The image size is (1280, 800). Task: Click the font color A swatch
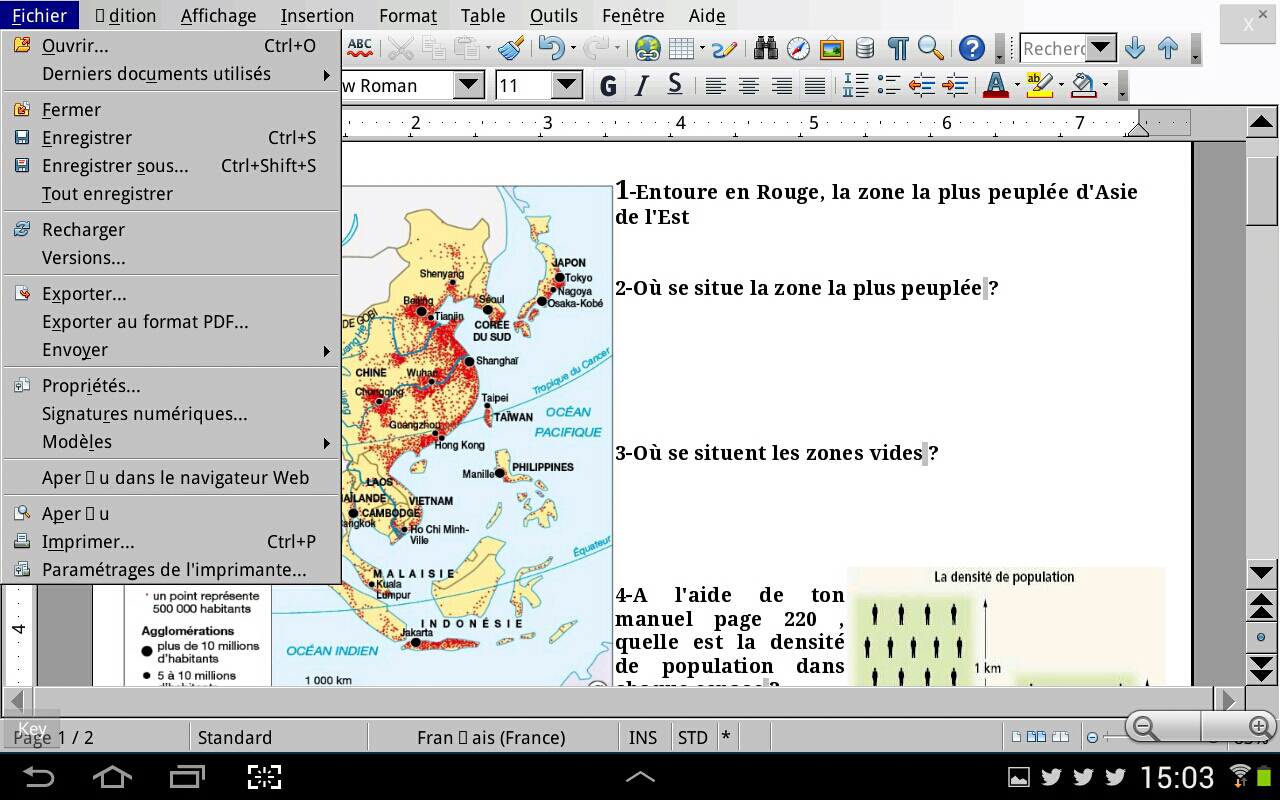tap(995, 86)
